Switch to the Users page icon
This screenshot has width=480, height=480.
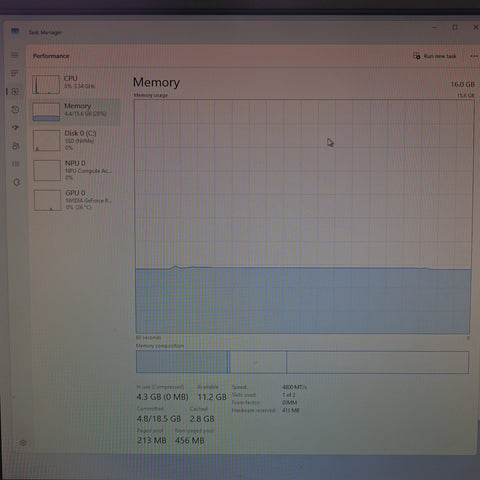16,146
